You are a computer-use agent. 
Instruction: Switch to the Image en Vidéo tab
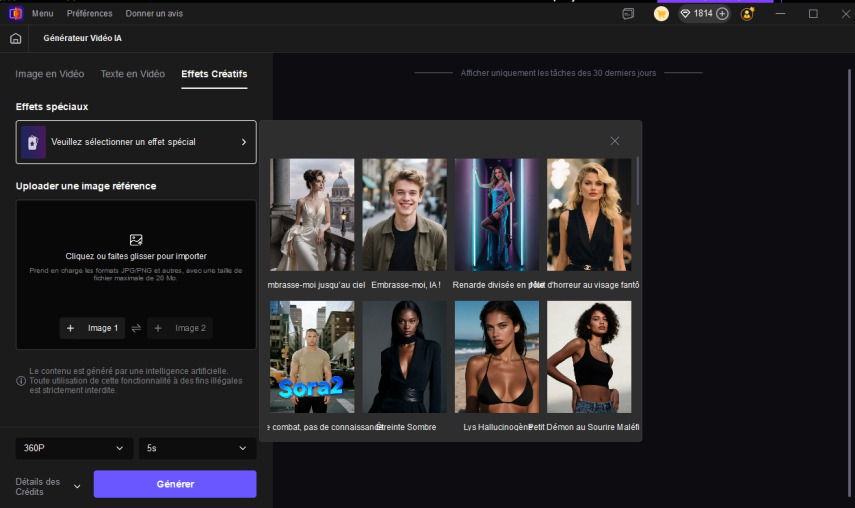50,74
